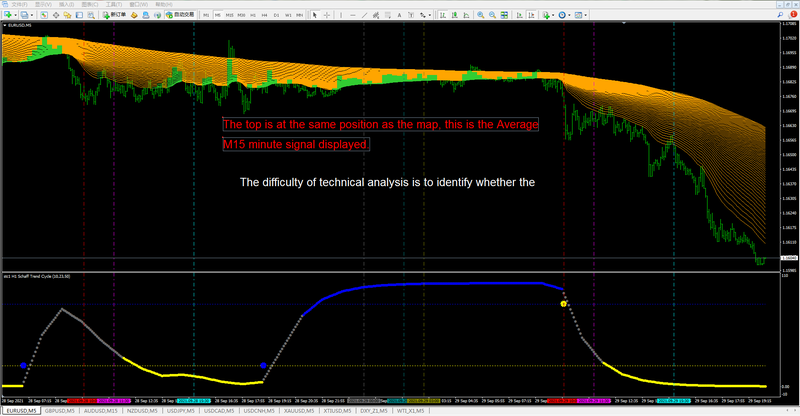Select the vertical line drawing tool
The height and width of the screenshot is (416, 800).
coord(341,15)
